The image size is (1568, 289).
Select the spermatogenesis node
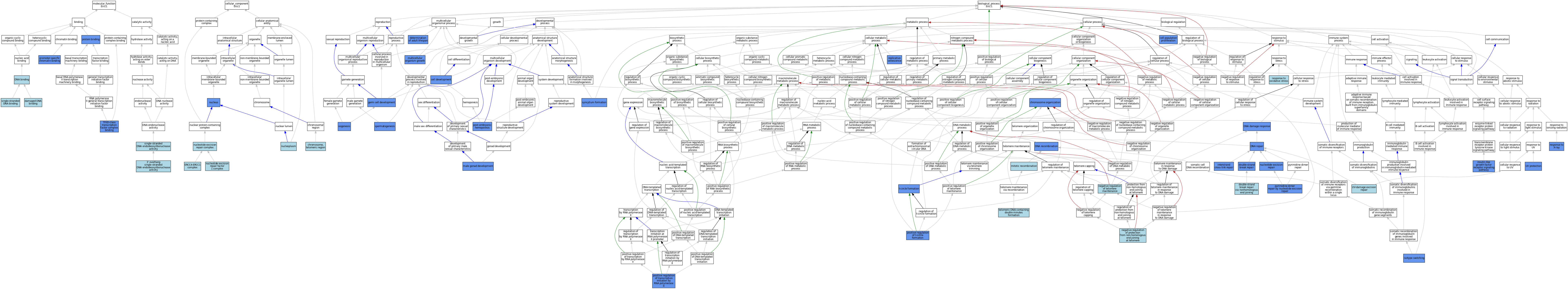coord(385,126)
